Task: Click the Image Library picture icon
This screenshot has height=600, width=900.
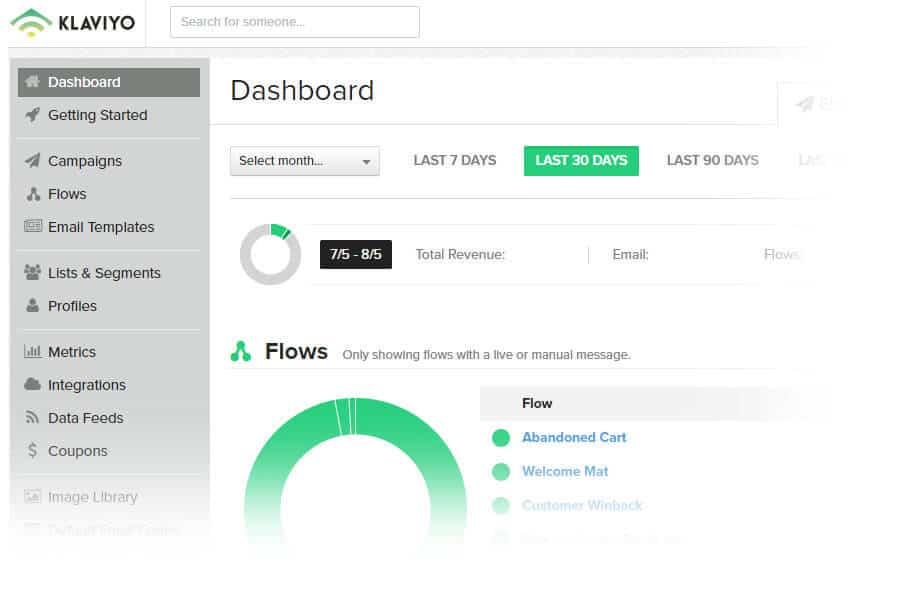Action: (33, 496)
